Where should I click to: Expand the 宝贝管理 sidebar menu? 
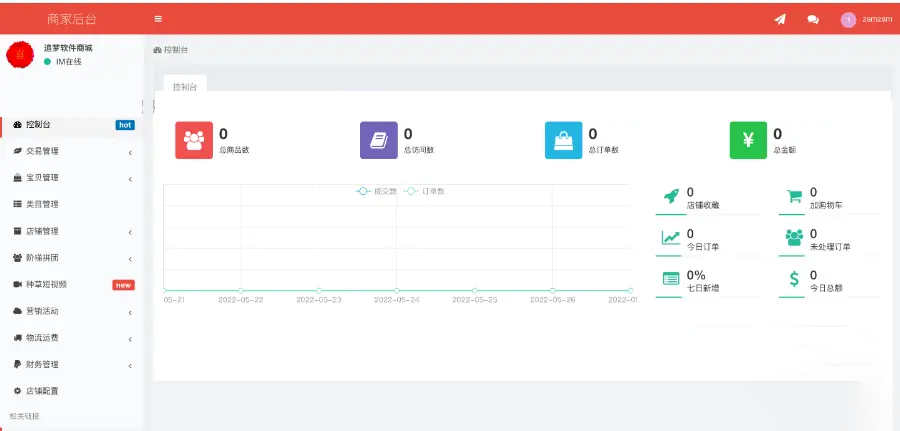(x=70, y=178)
